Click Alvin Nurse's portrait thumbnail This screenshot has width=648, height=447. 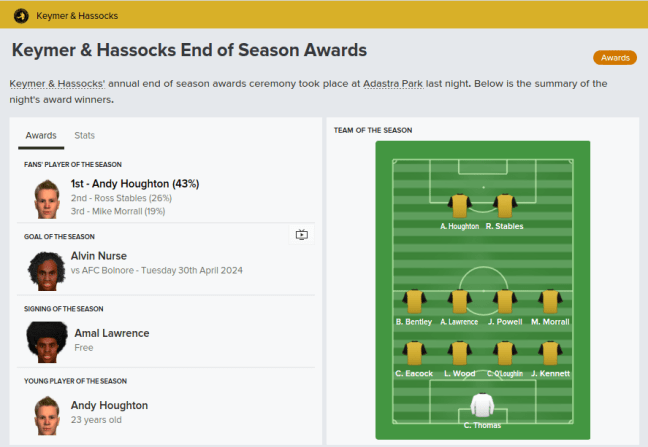tap(41, 269)
